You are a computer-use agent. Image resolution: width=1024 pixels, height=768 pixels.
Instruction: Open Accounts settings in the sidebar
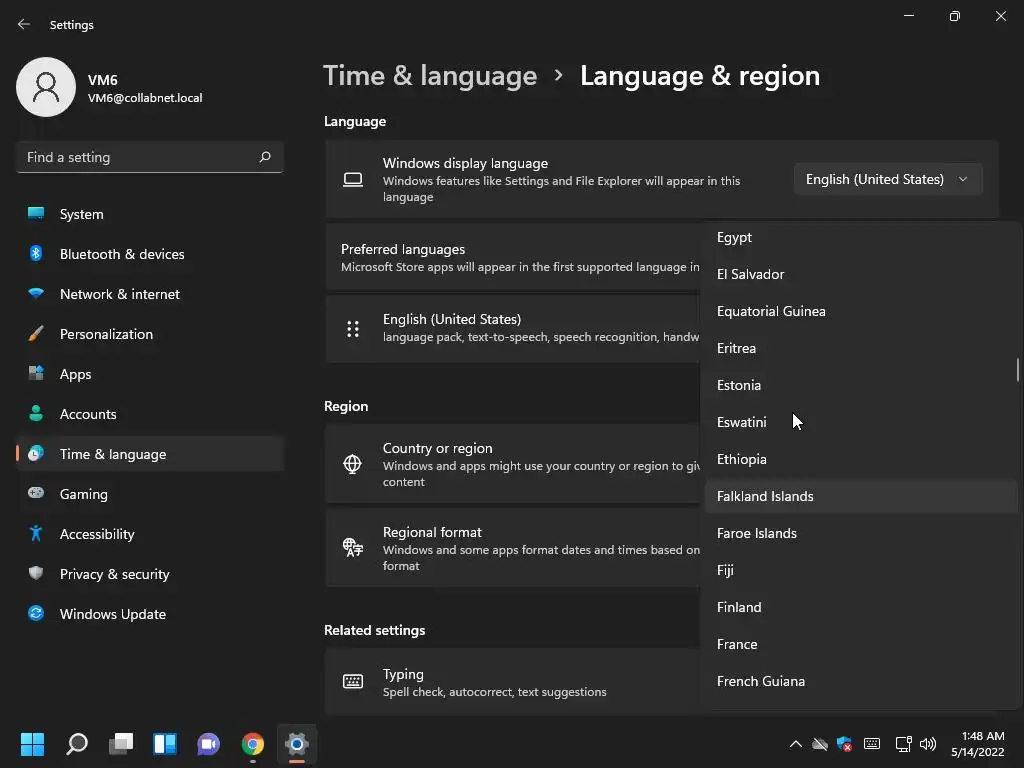[150, 414]
